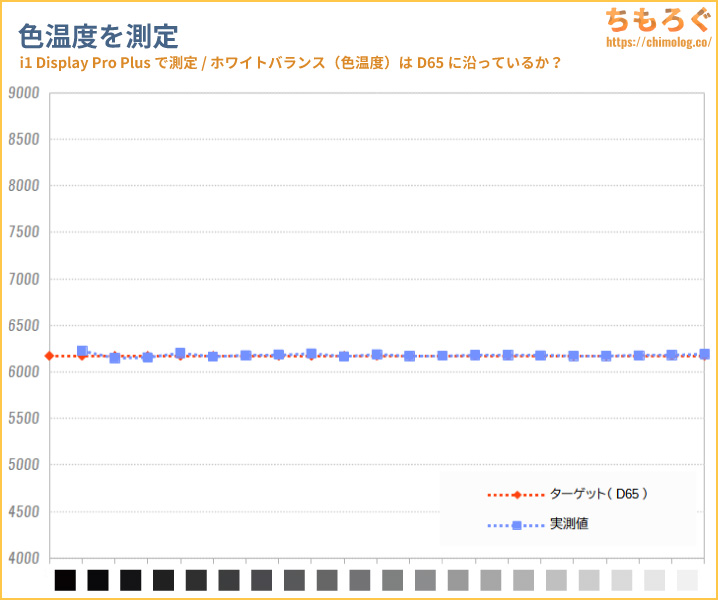This screenshot has height=600, width=718.
Task: Click the 実測値 legend label
Action: [x=569, y=524]
